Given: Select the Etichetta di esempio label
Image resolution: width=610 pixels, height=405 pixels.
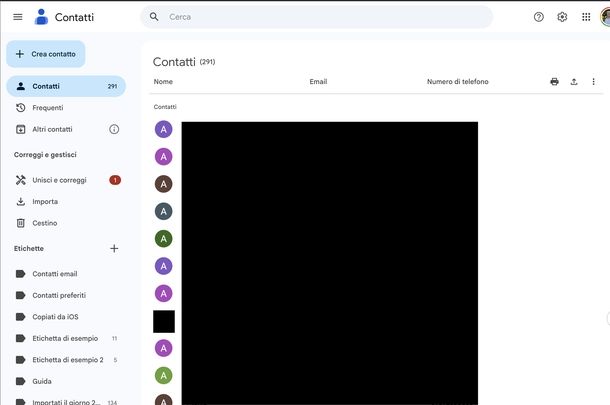Looking at the screenshot, I should tap(66, 338).
